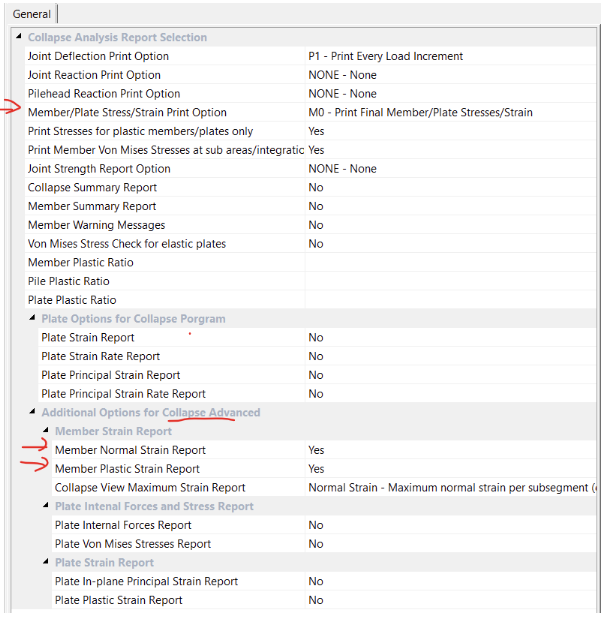
Task: Click the Member Plastic Ratio input field
Action: point(451,263)
